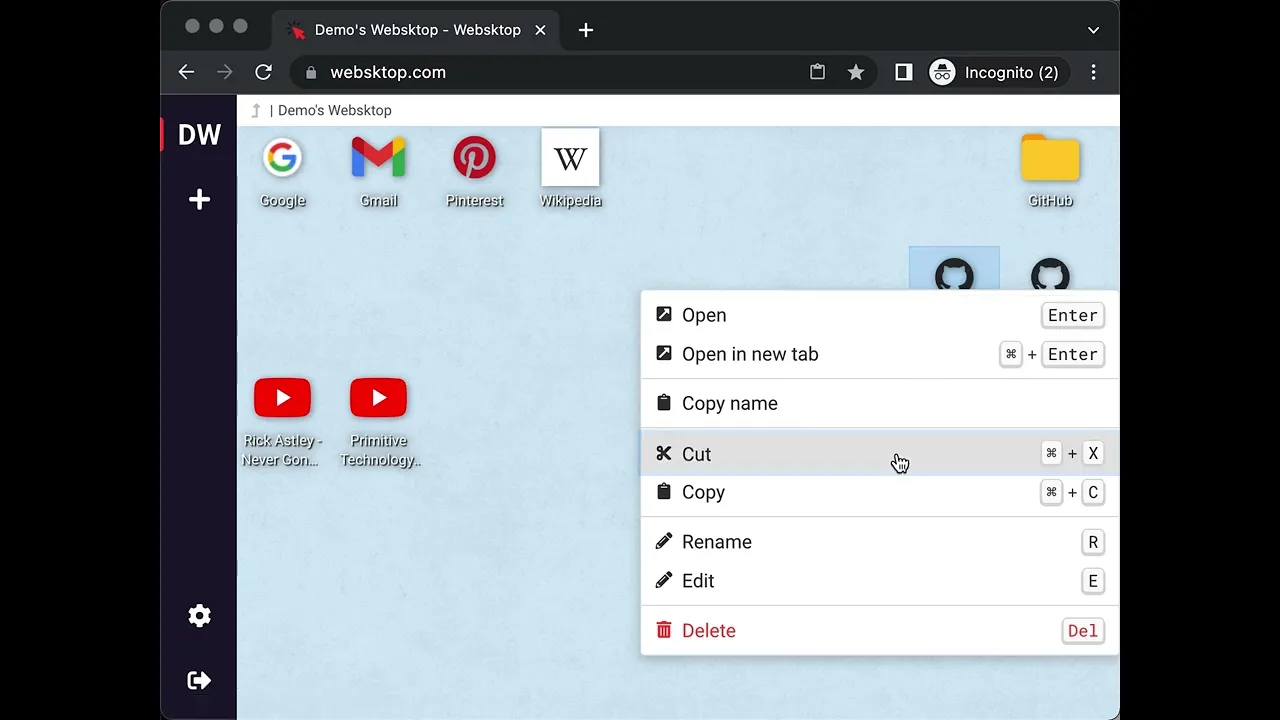Click the clipboard icon in address bar
The image size is (1280, 720).
click(x=817, y=72)
